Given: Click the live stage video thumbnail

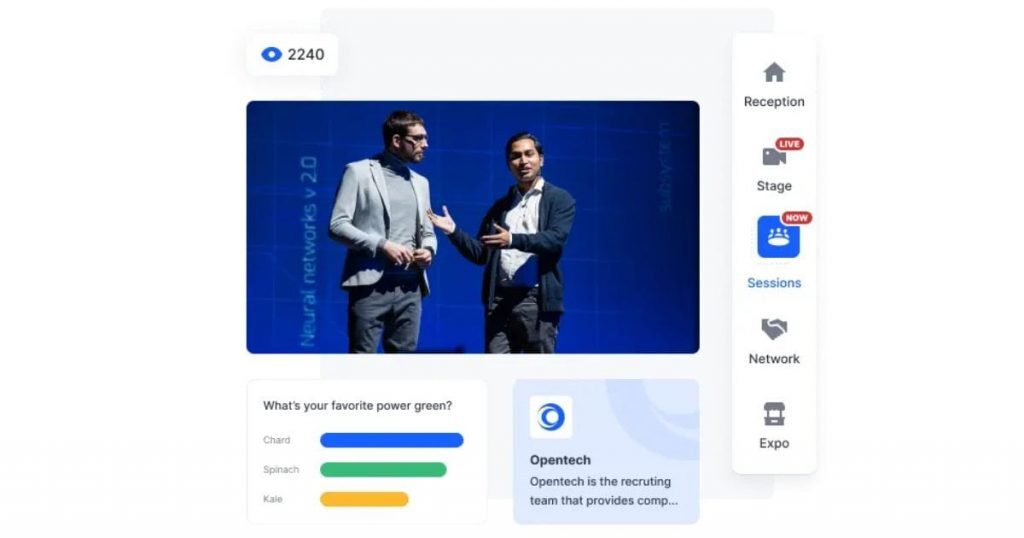Looking at the screenshot, I should 472,227.
